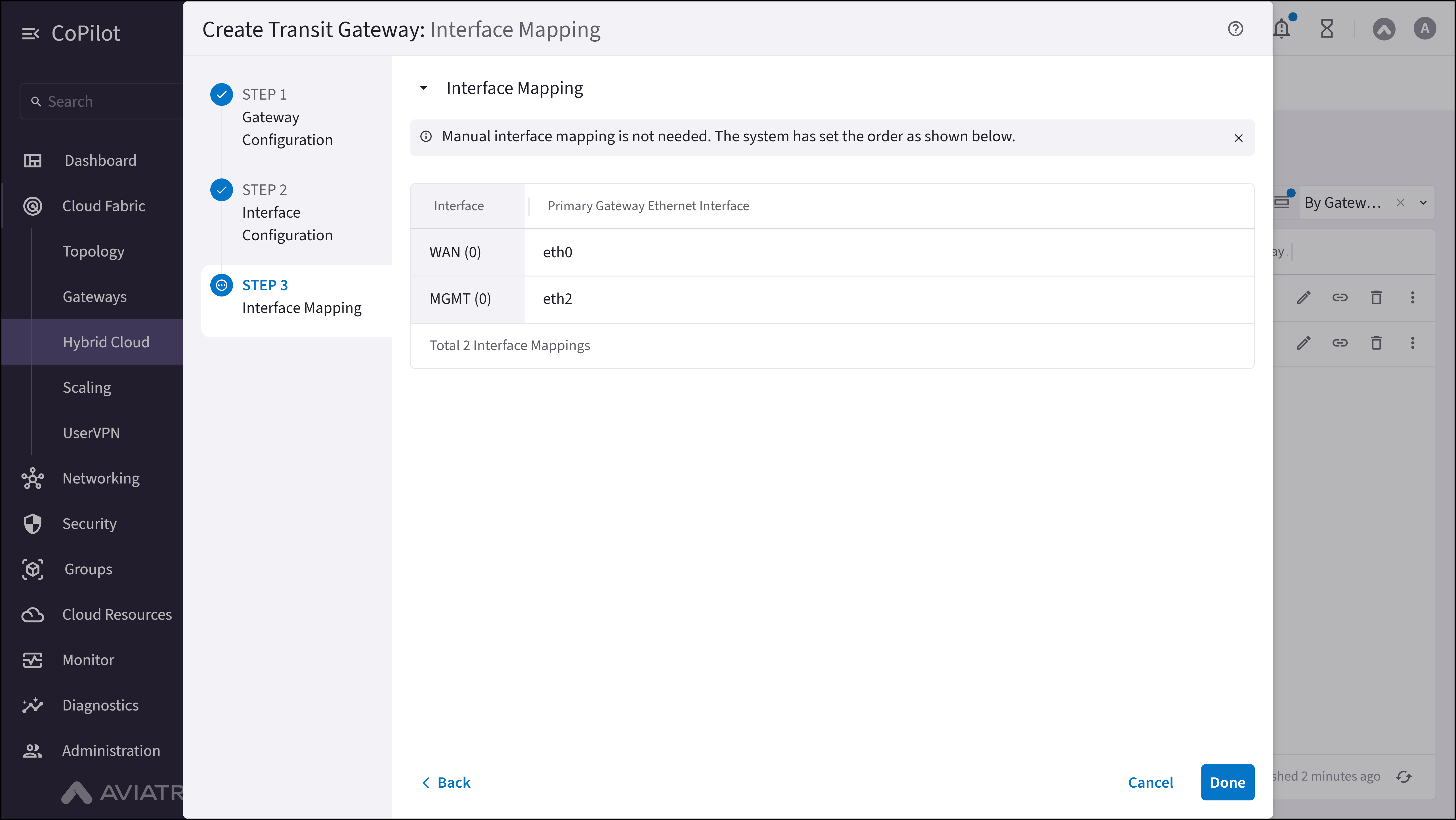Open the Security section
The width and height of the screenshot is (1456, 820).
(x=89, y=523)
